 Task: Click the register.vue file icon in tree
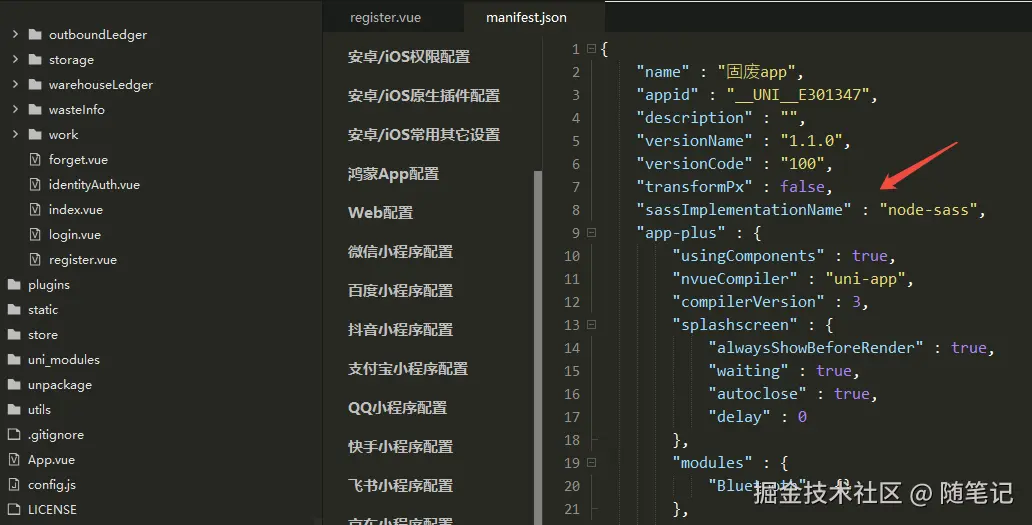tap(36, 259)
